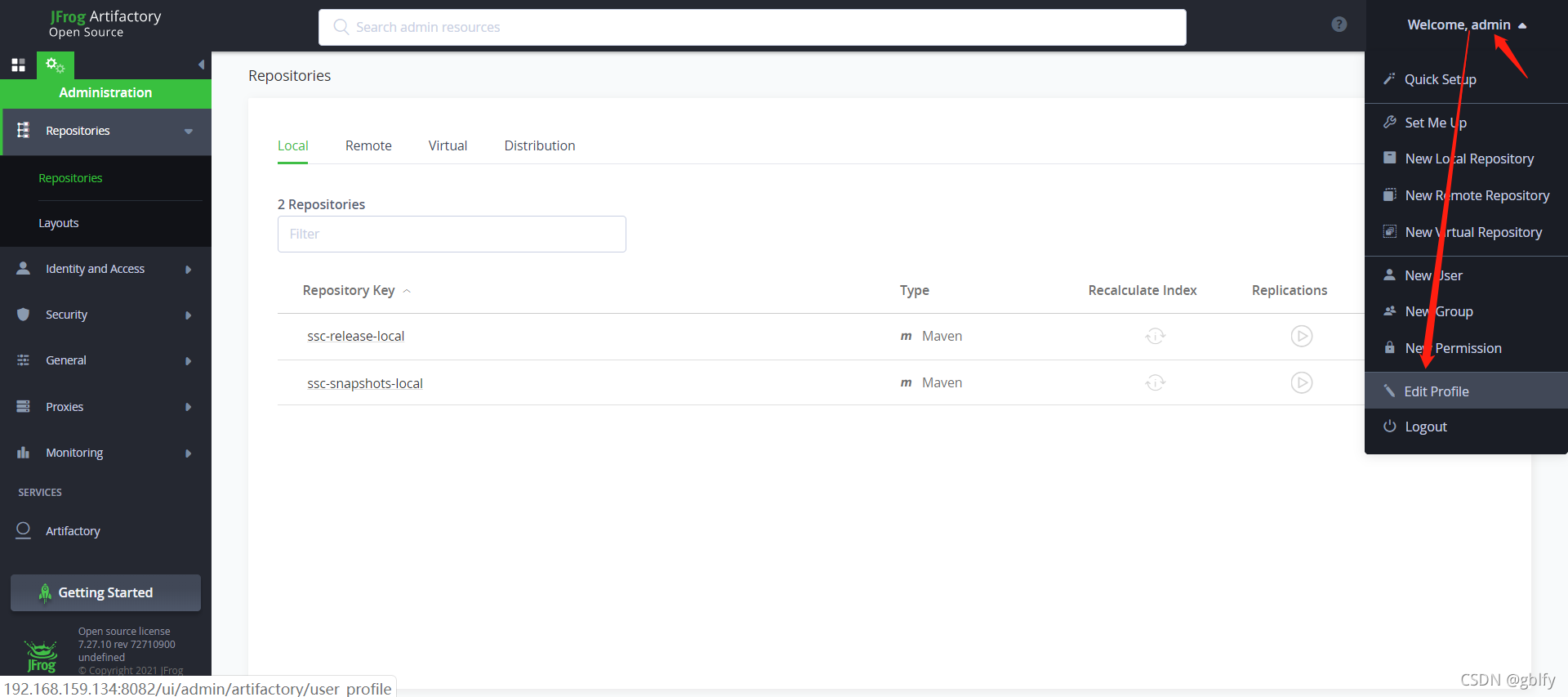Open Layouts in the sidebar
Screen dimensions: 1568x697
click(59, 223)
